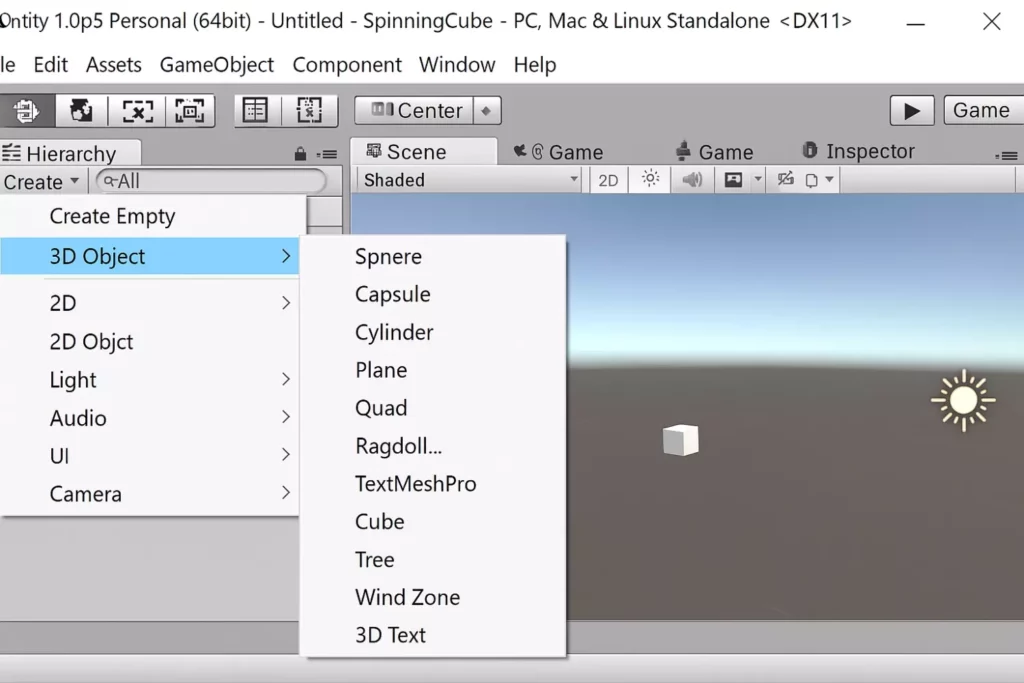Choose Capsule from the 3D Object submenu
This screenshot has width=1024, height=683.
[x=433, y=294]
